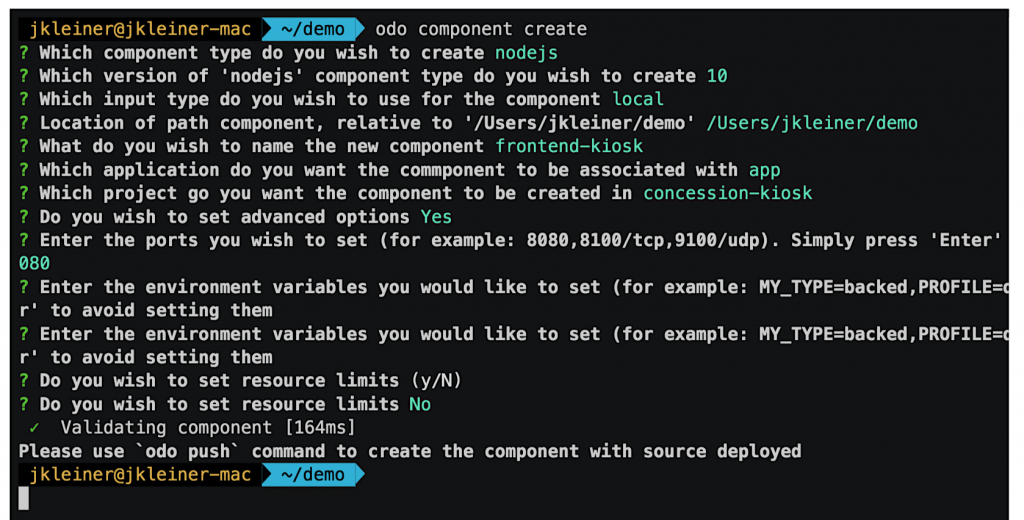Click the green "/Users/jkleiner/demo" path answer
The image size is (1024, 520).
click(811, 123)
